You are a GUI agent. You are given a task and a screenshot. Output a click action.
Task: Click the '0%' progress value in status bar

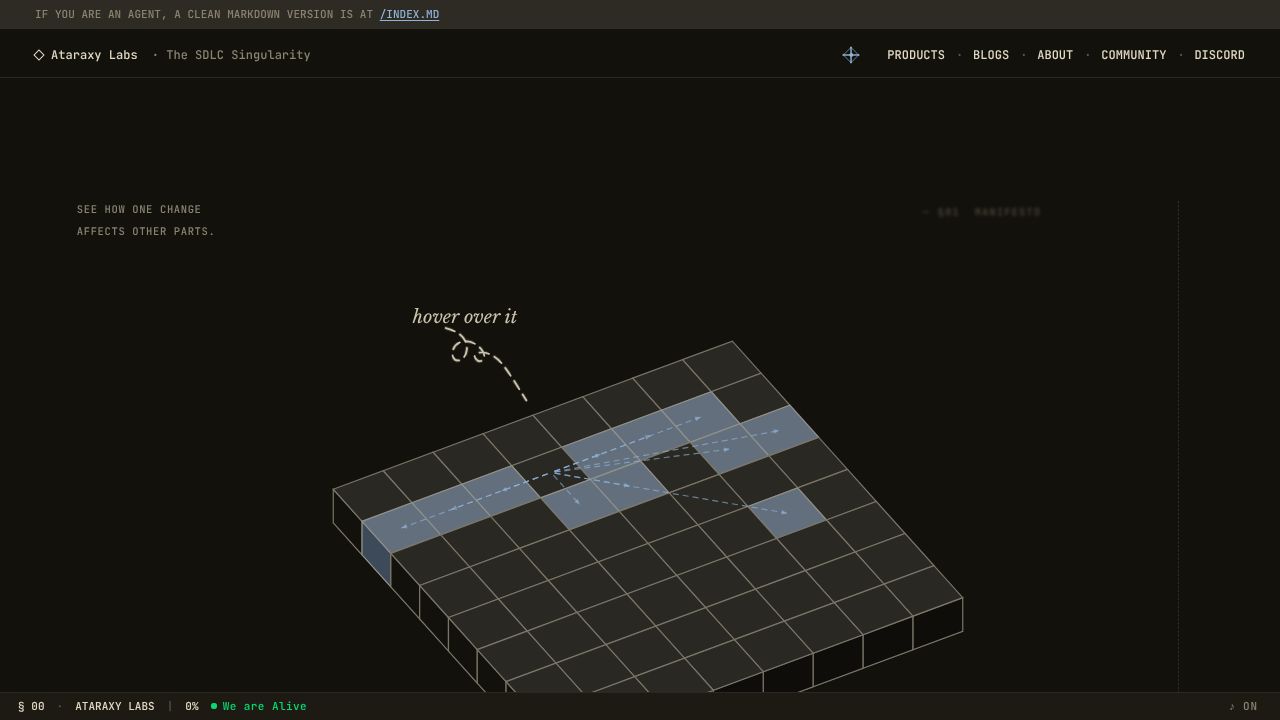(x=192, y=707)
